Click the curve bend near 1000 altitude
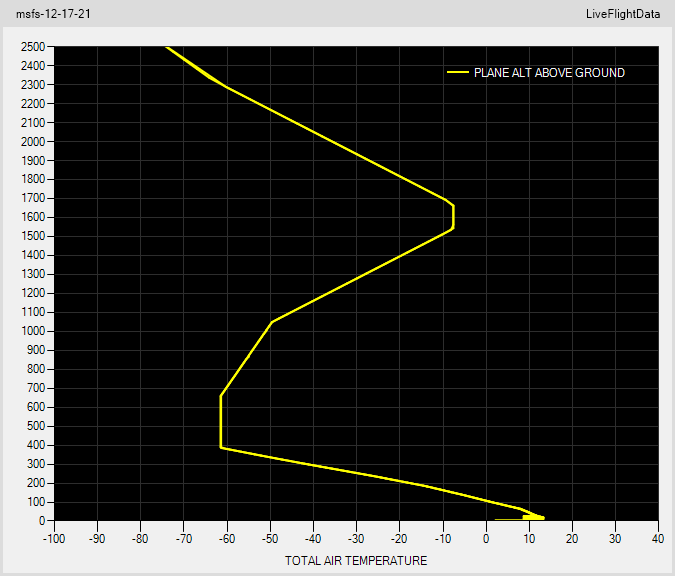The image size is (675, 576). 272,322
